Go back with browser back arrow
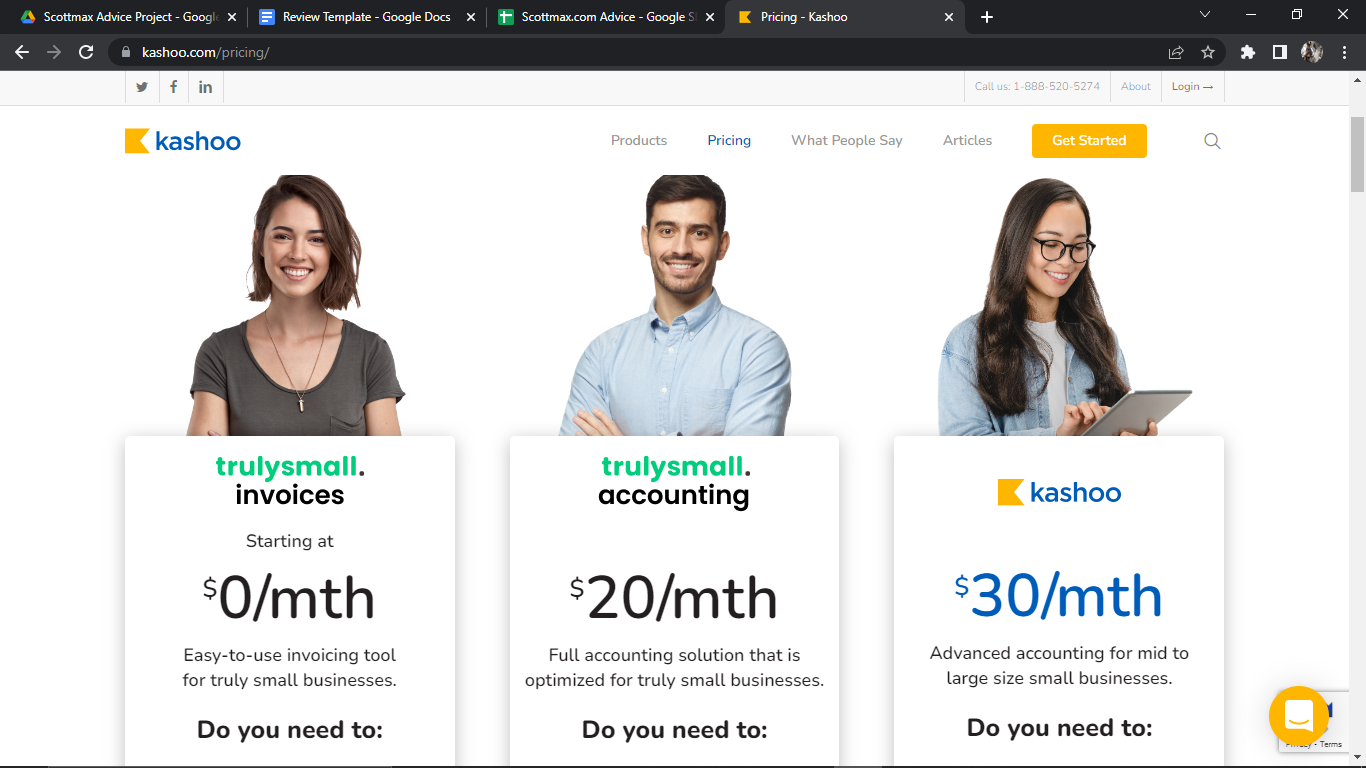Image resolution: width=1366 pixels, height=768 pixels. click(22, 52)
